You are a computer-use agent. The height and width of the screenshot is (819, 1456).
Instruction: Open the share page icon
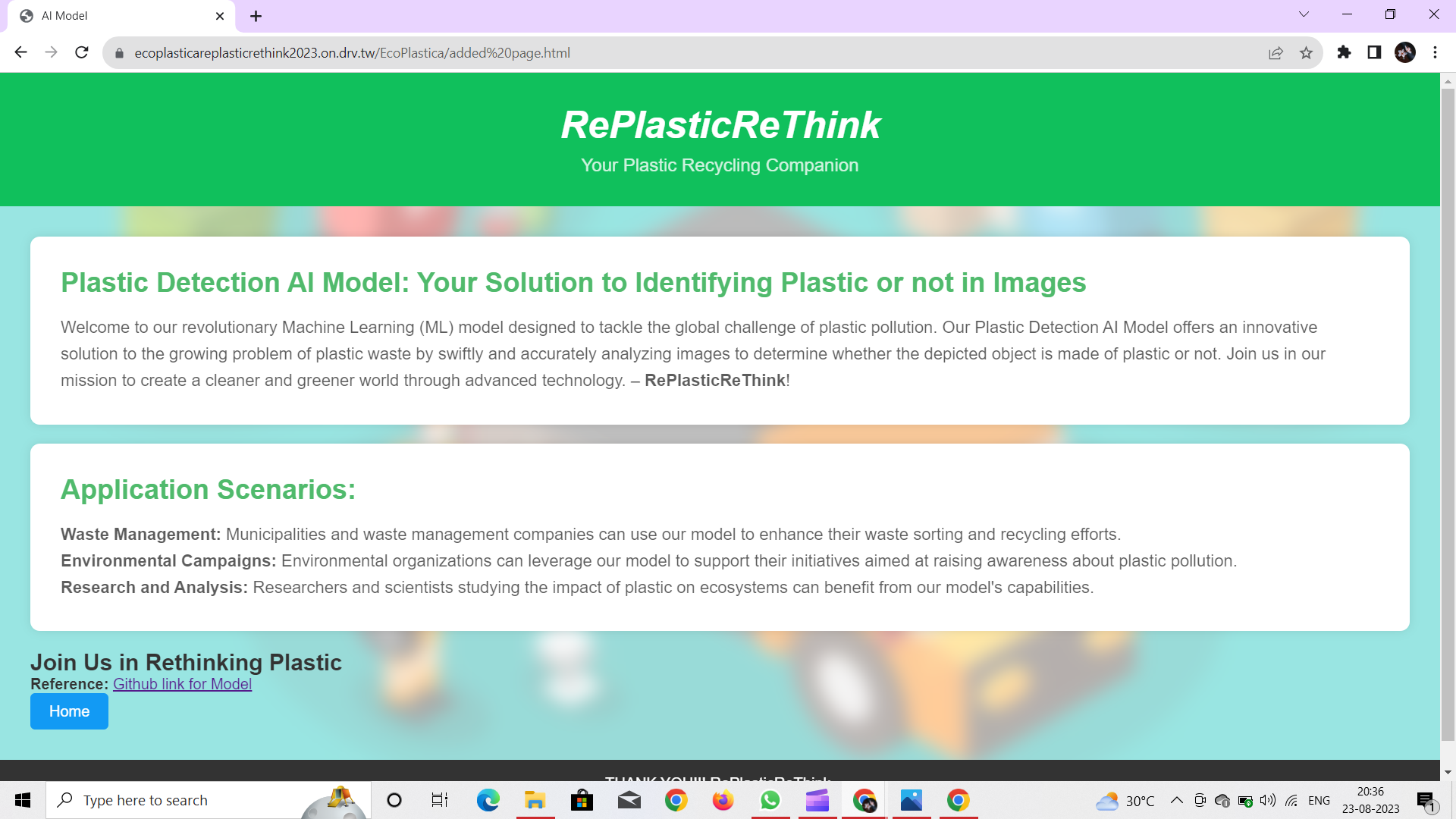point(1276,52)
